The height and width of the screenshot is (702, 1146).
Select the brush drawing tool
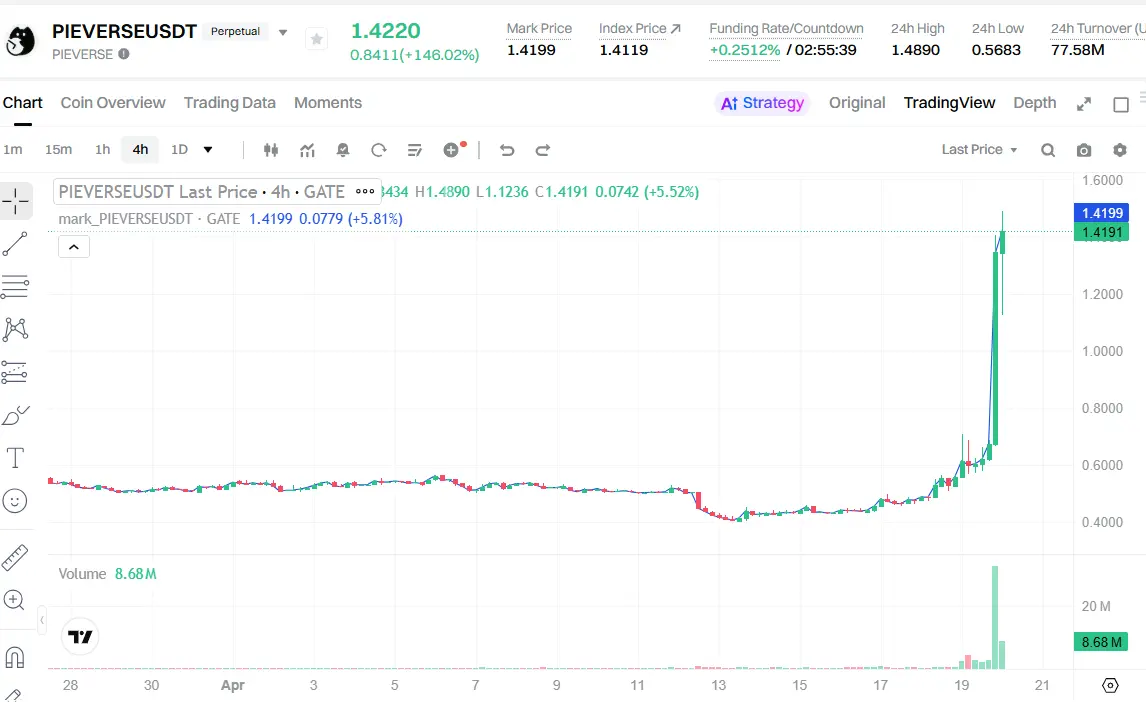tap(15, 415)
